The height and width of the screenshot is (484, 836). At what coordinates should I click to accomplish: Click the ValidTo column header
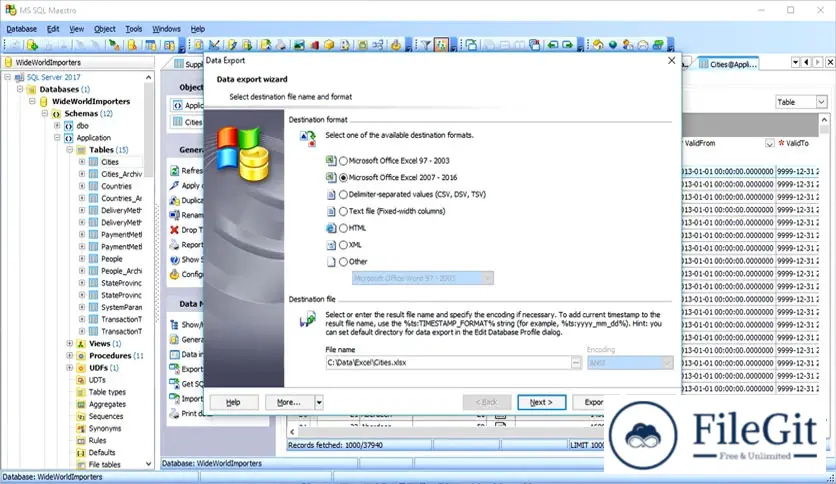(x=797, y=143)
